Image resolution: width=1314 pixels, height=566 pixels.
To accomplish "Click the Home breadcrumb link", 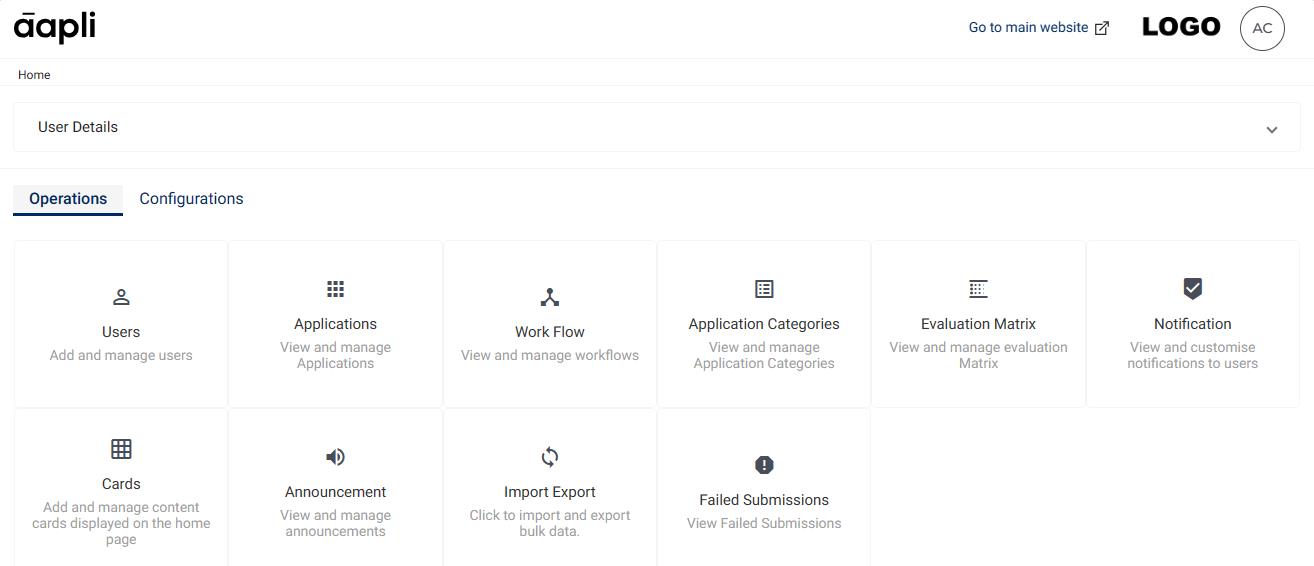I will click(x=34, y=75).
